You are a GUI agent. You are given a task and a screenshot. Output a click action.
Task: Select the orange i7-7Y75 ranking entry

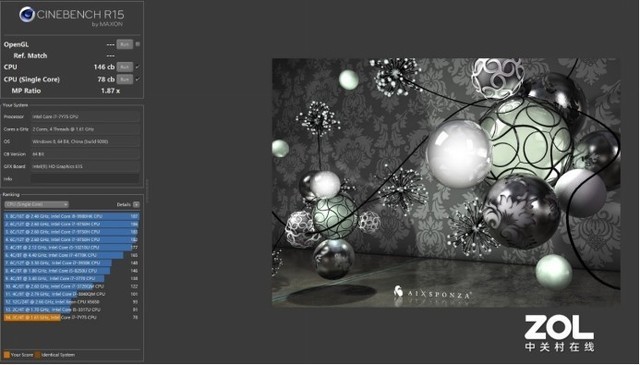coord(71,317)
